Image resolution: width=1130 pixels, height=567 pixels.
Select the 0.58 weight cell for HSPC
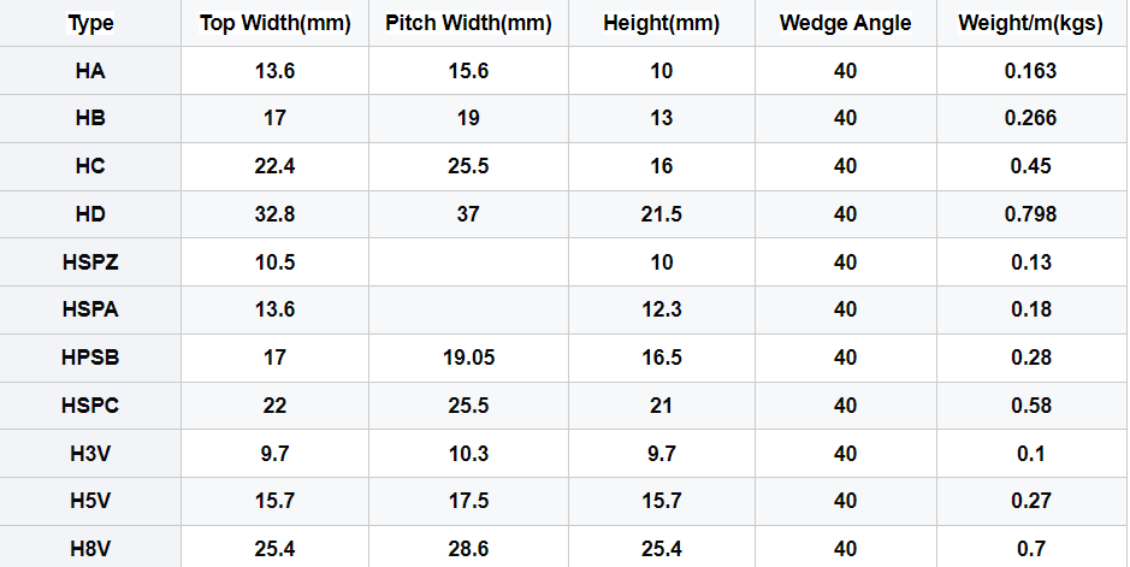pyautogui.click(x=1031, y=406)
